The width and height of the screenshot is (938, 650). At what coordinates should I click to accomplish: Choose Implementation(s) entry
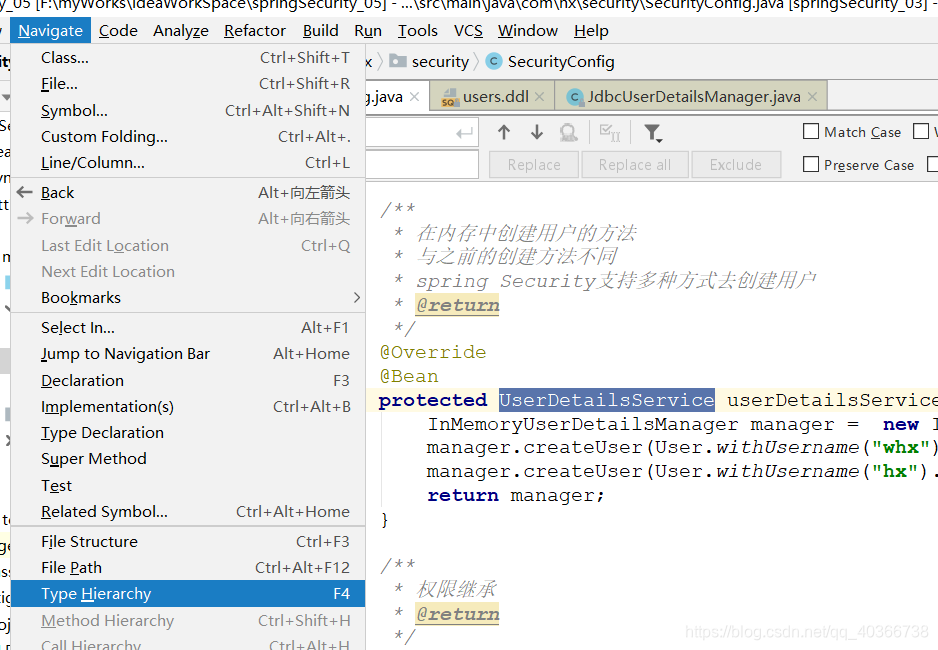(188, 407)
